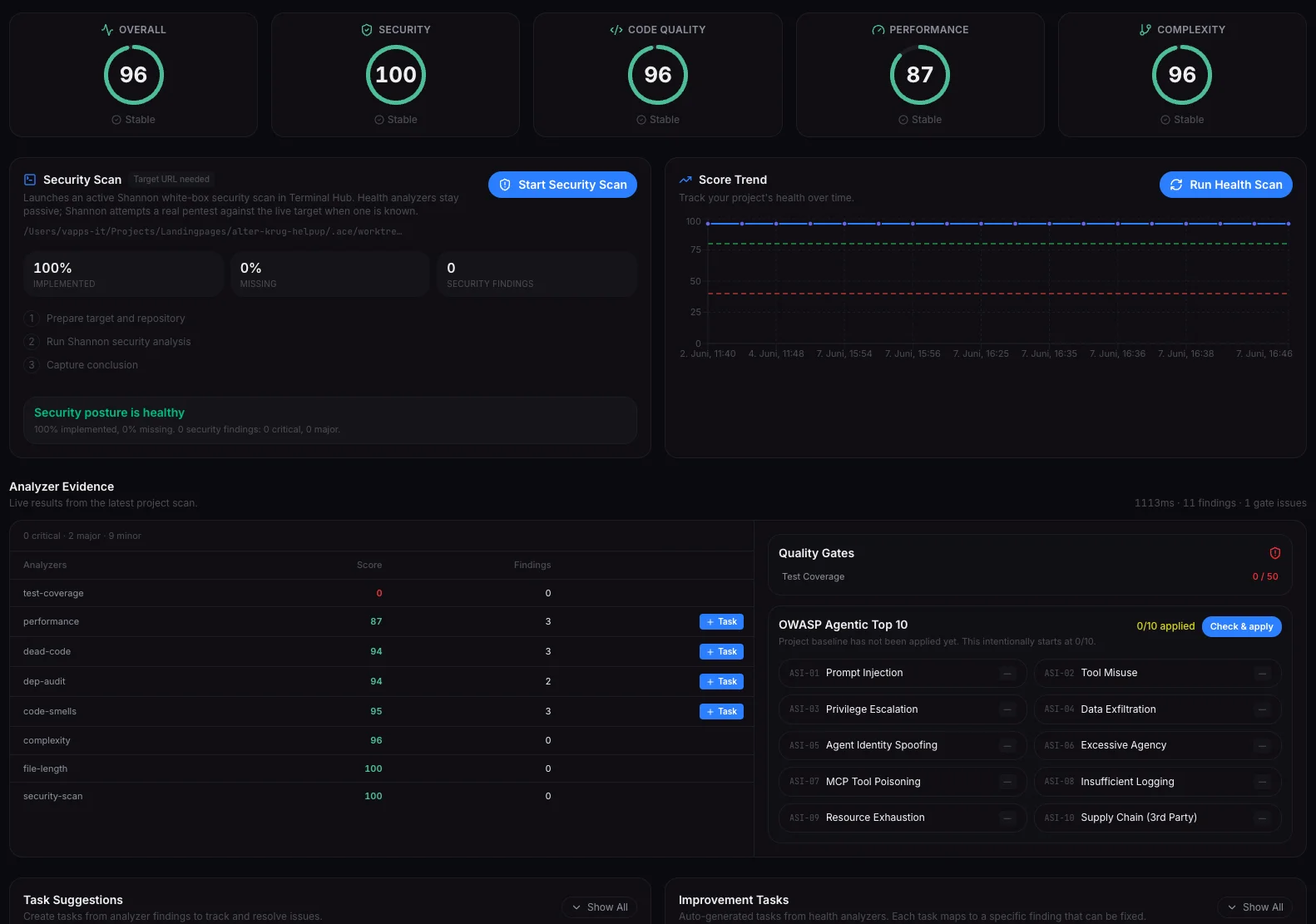The width and height of the screenshot is (1316, 924).
Task: Select the complexity analyzer row
Action: 382,740
